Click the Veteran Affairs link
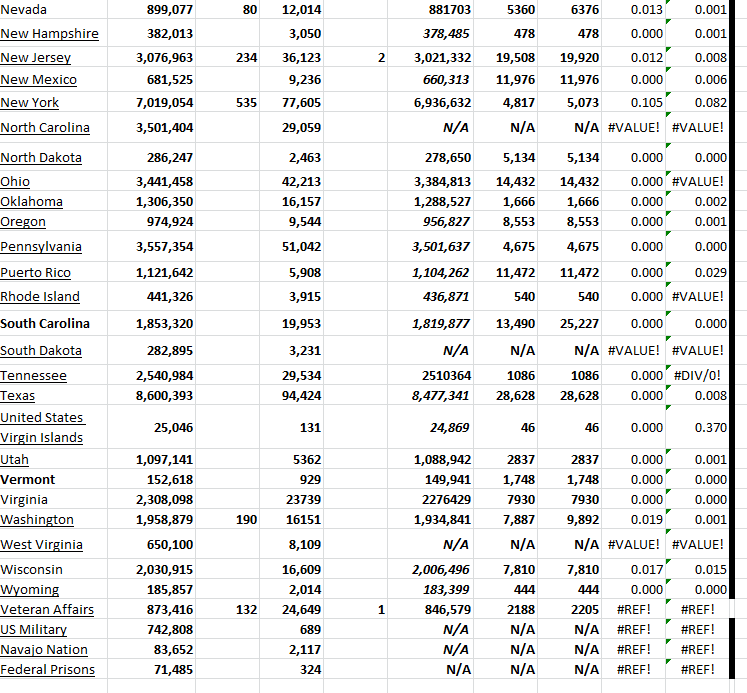The height and width of the screenshot is (693, 747). (x=47, y=609)
